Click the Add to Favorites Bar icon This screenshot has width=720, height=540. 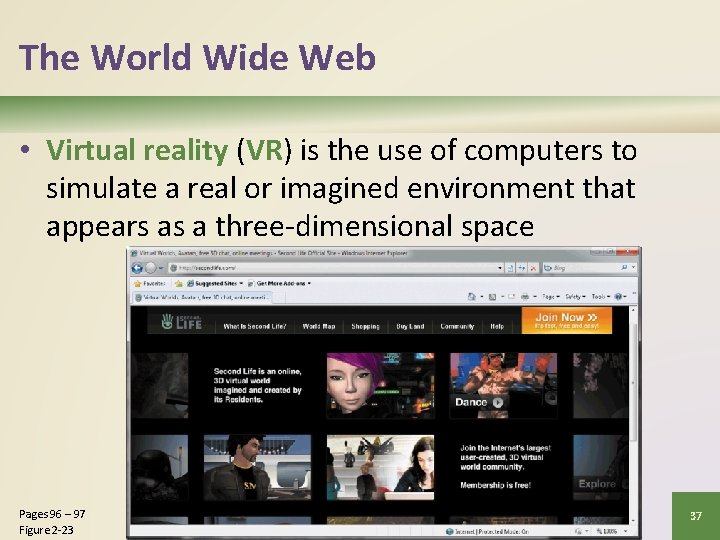tap(179, 284)
